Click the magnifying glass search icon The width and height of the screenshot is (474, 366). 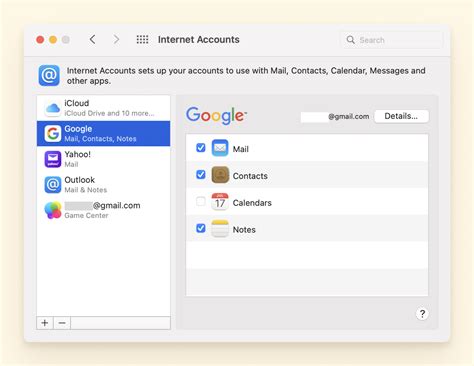tap(350, 40)
